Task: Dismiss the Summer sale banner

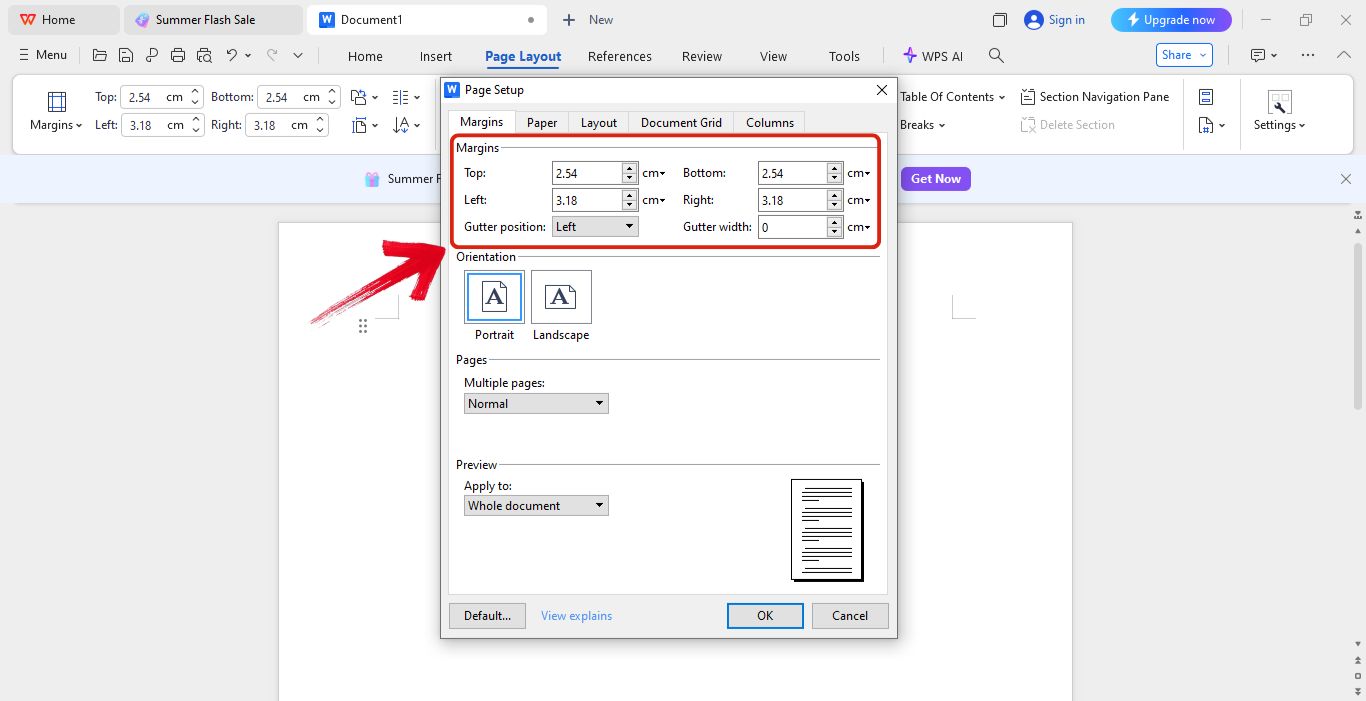Action: pos(1345,179)
